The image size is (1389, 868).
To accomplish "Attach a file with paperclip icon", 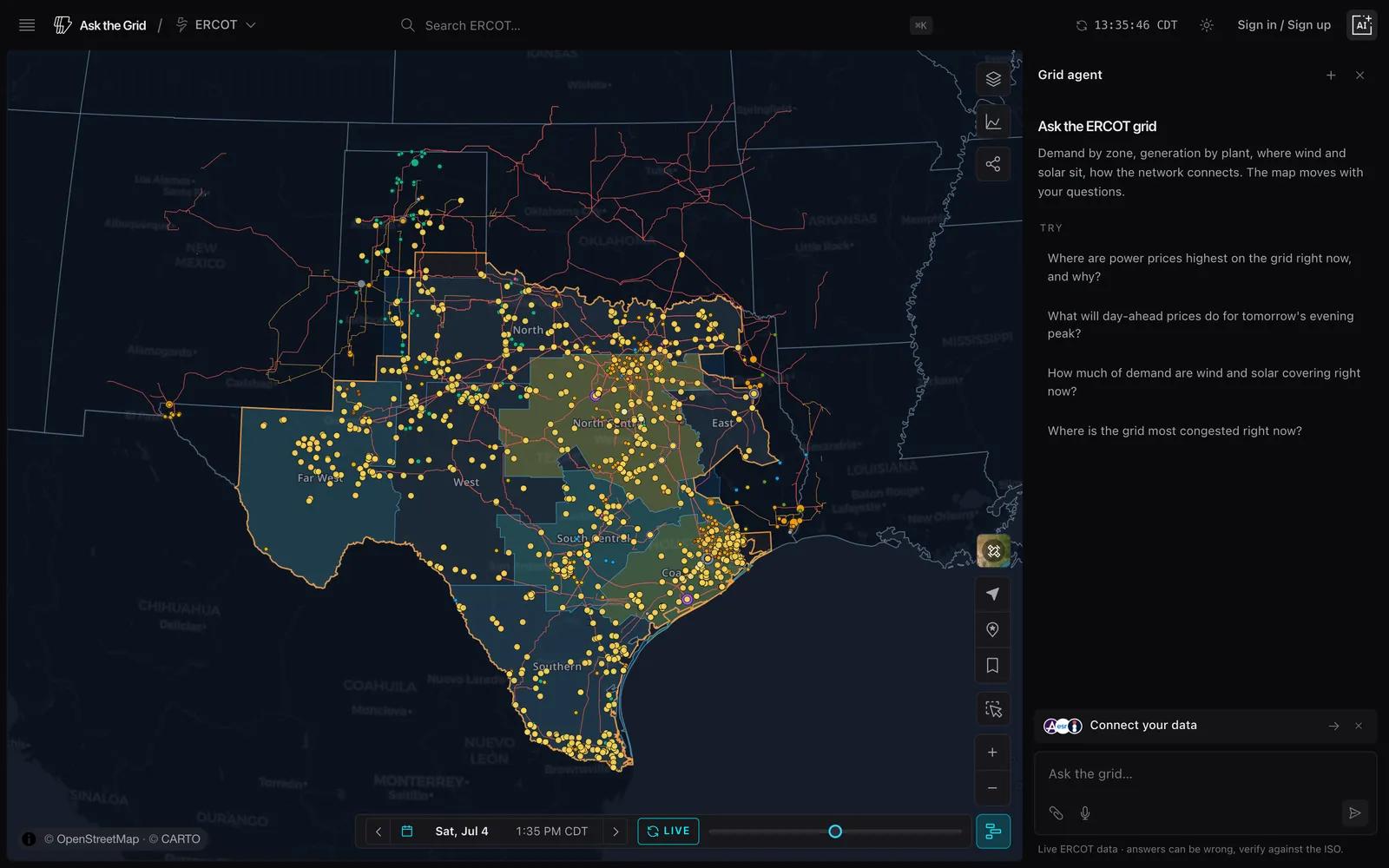I will [x=1056, y=813].
